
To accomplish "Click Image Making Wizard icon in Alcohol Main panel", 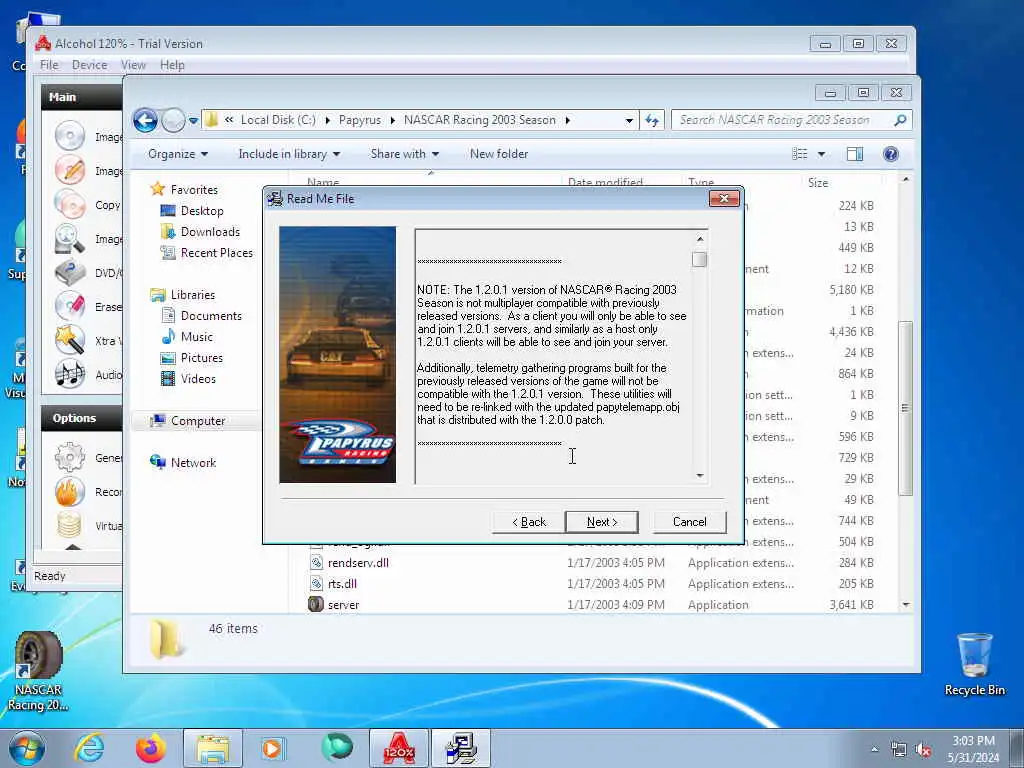I will [x=70, y=136].
